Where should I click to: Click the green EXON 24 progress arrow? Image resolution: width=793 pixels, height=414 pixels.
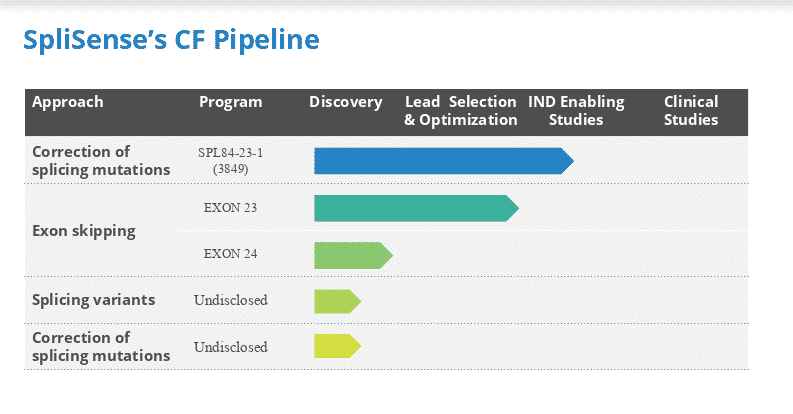click(x=354, y=255)
